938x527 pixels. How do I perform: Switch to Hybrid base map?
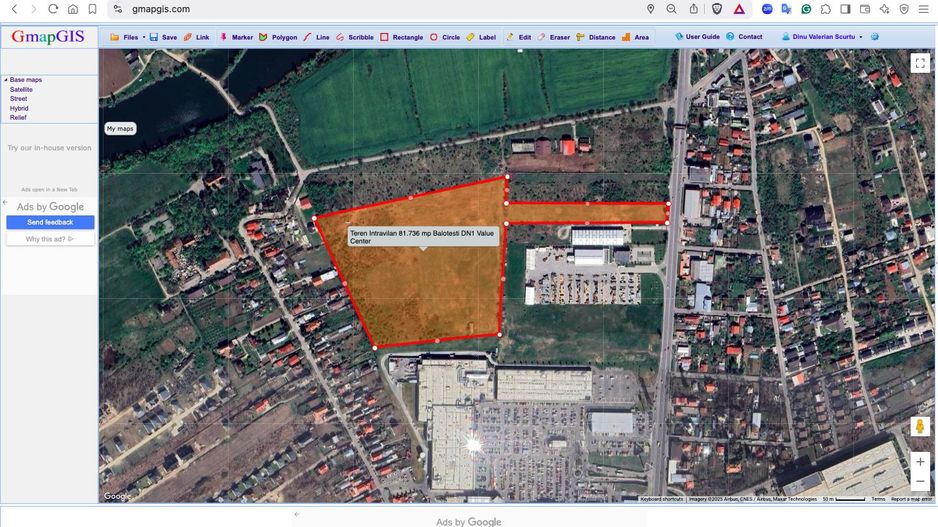pyautogui.click(x=19, y=108)
